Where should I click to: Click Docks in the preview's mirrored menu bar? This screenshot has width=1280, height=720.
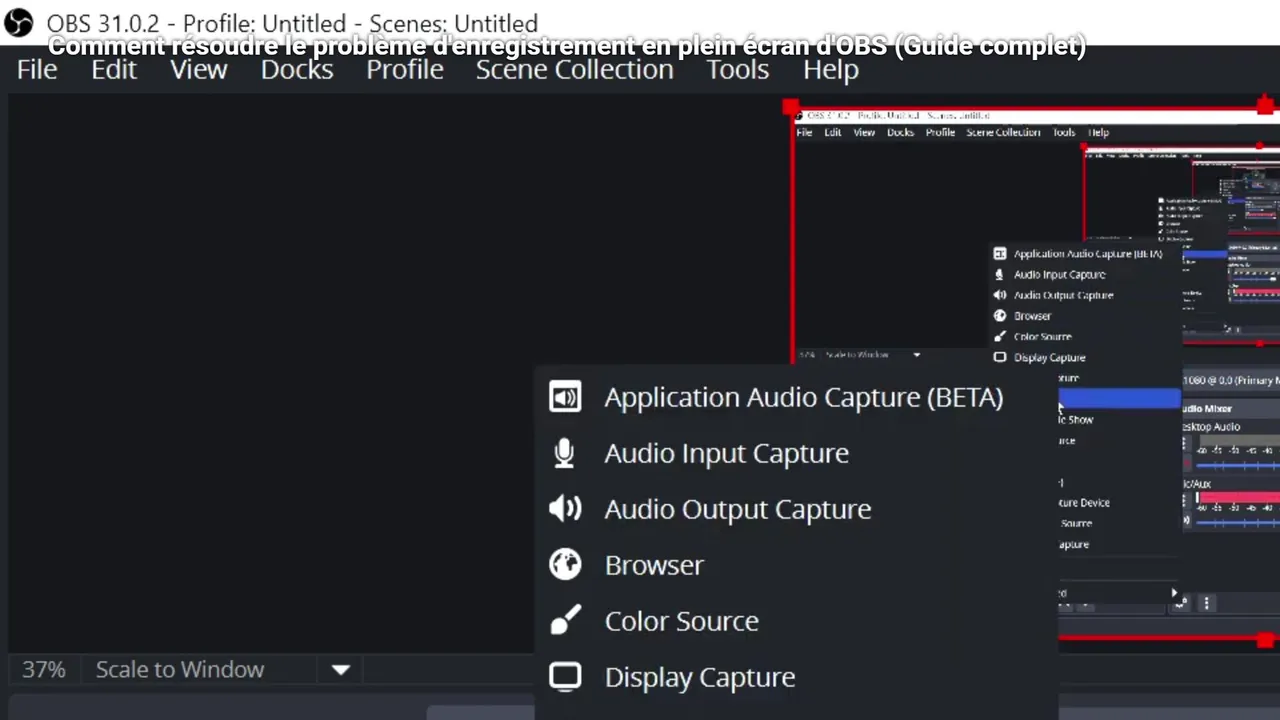[900, 132]
